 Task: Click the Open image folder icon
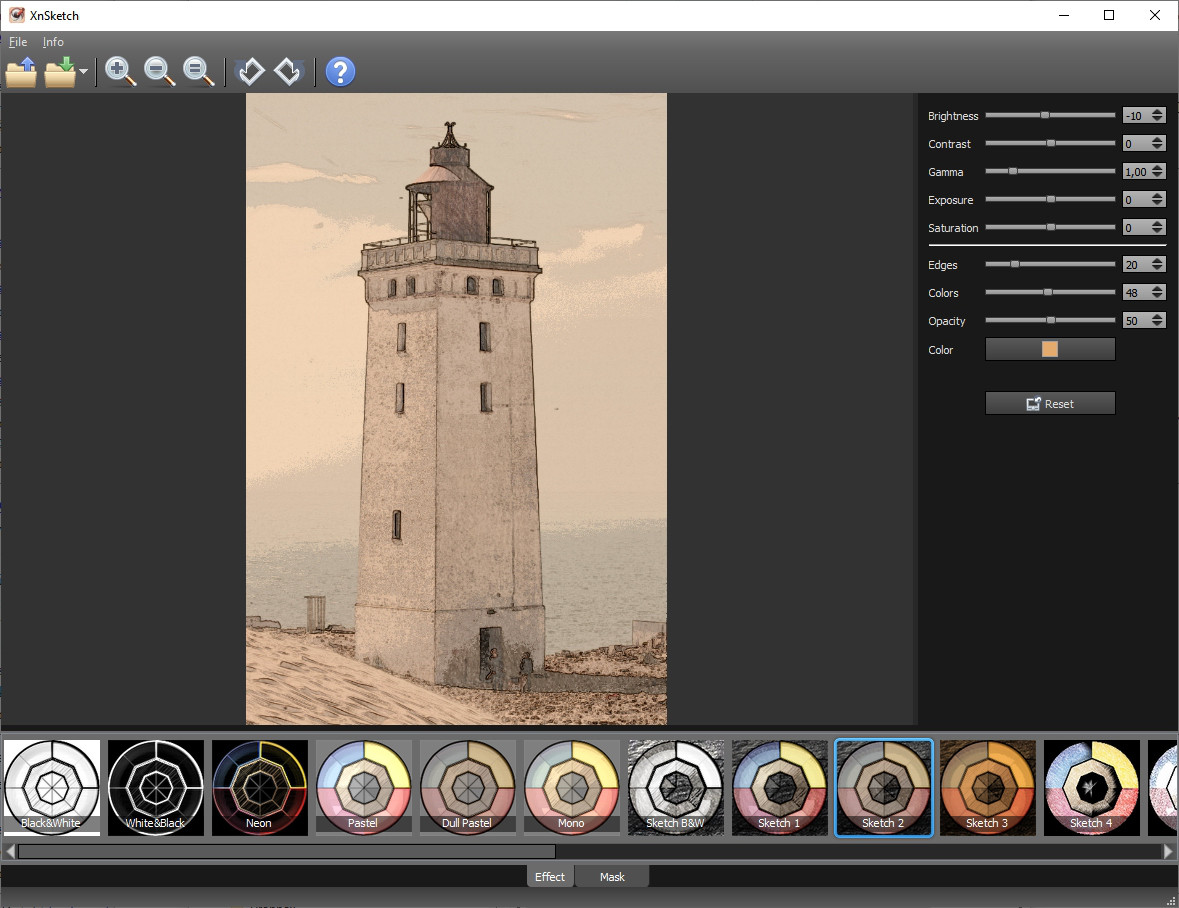[x=21, y=72]
